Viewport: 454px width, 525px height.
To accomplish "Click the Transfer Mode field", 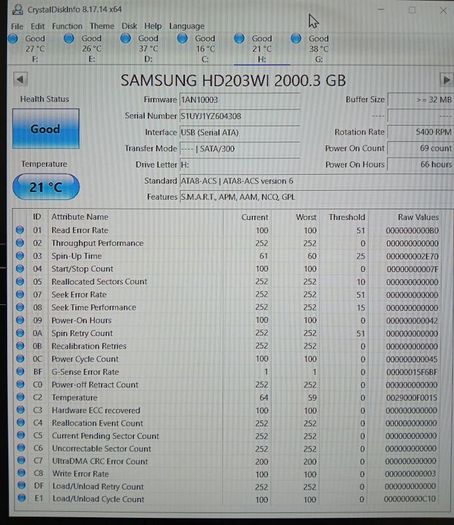I will (x=239, y=149).
